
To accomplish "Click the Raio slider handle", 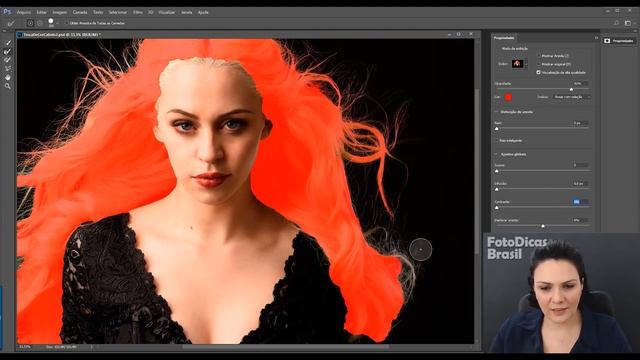I will tap(497, 129).
